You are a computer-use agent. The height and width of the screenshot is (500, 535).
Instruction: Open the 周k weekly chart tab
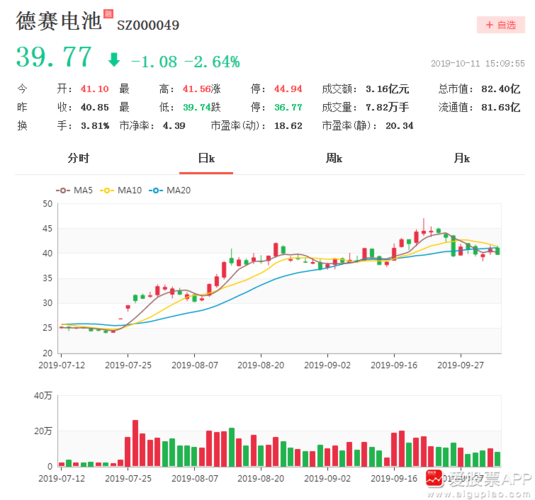click(334, 158)
